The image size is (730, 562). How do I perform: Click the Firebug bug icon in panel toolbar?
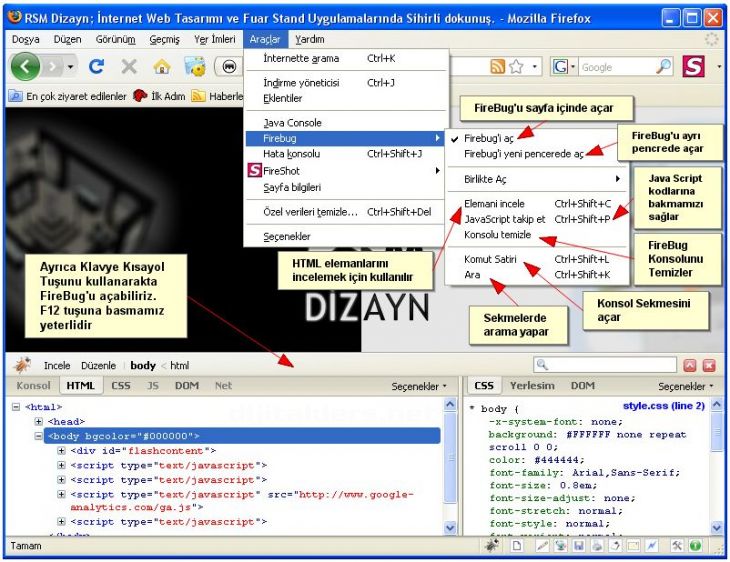point(21,365)
